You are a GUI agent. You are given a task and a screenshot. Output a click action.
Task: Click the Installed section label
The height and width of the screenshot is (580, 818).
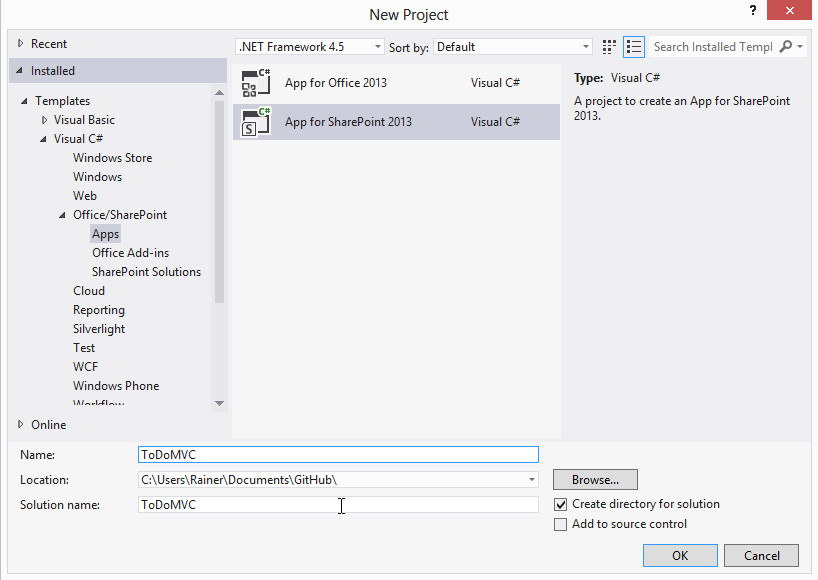click(53, 71)
